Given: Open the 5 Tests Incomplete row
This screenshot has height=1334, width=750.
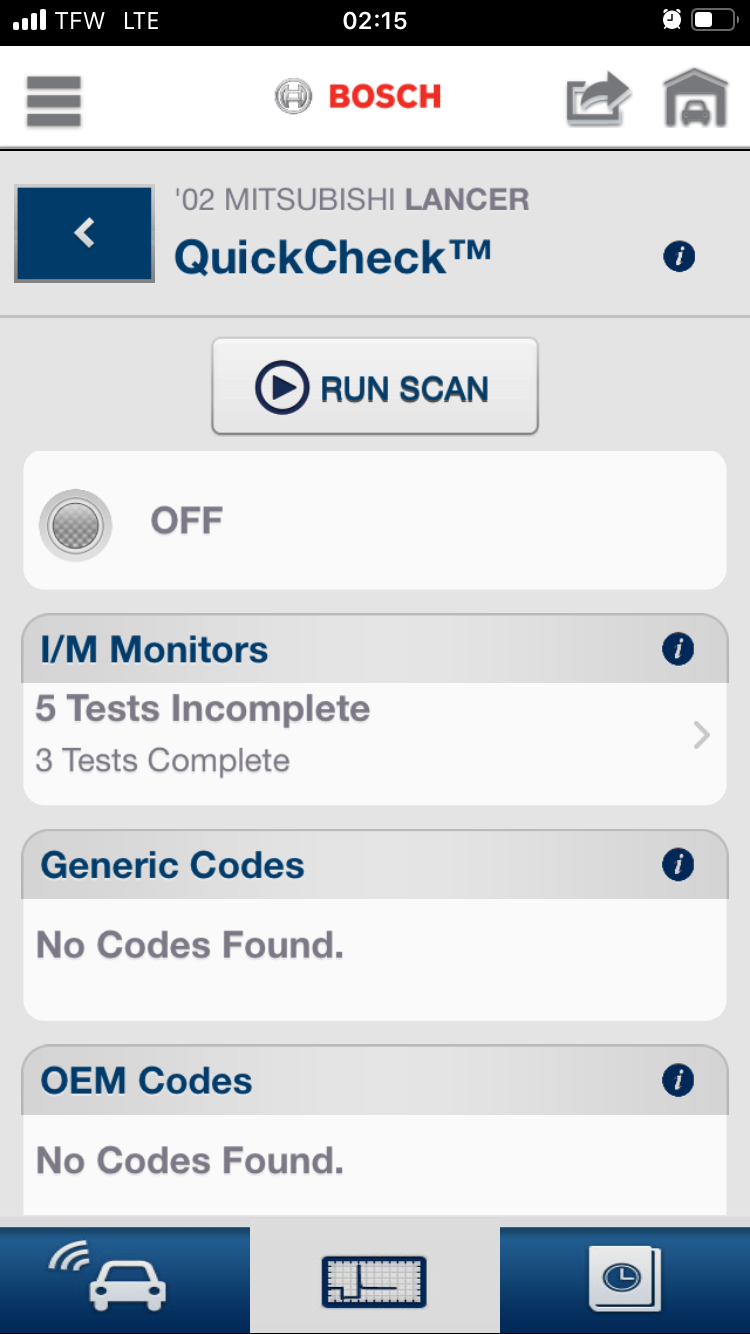Looking at the screenshot, I should pyautogui.click(x=203, y=710).
